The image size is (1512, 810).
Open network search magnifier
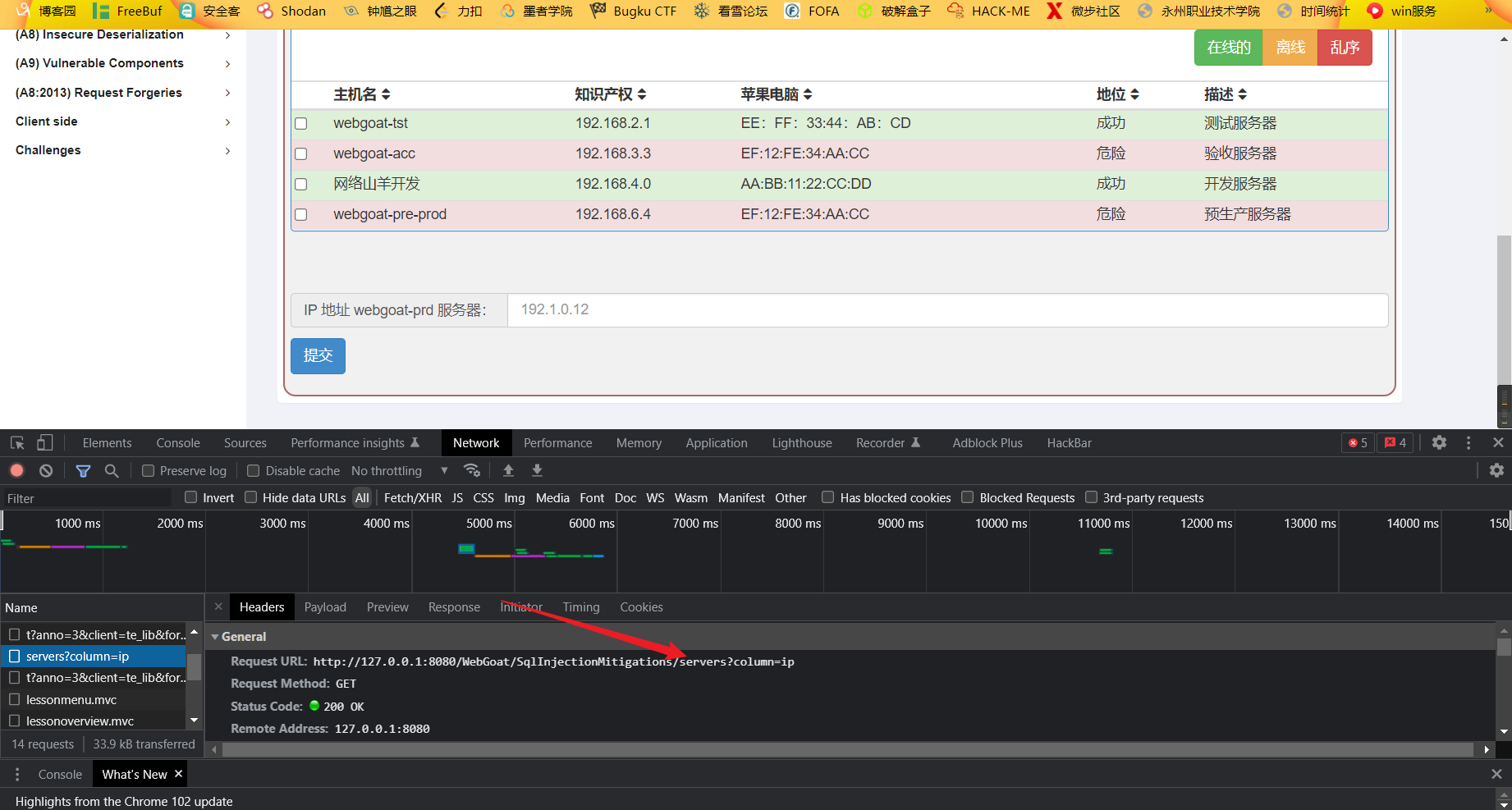[112, 471]
